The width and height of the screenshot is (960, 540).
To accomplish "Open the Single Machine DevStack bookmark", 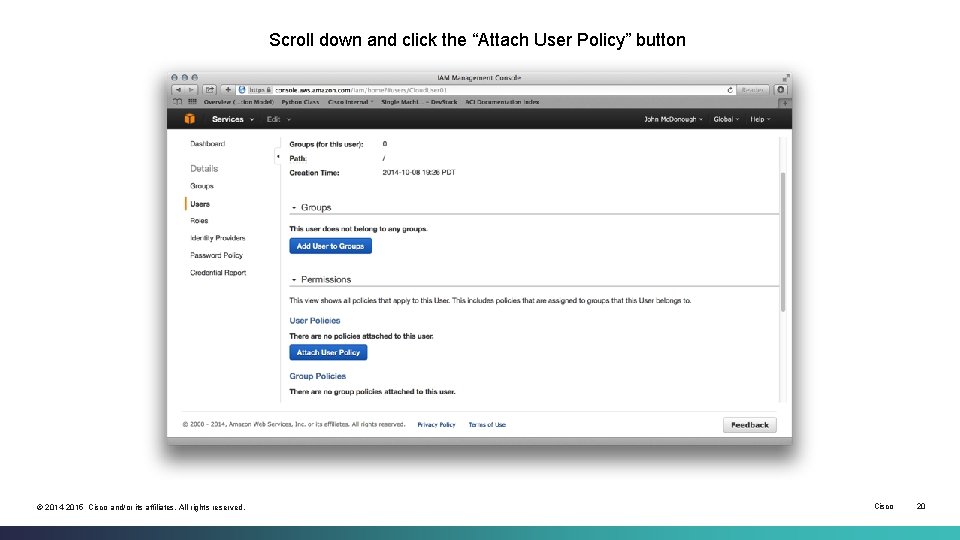I will [x=419, y=102].
